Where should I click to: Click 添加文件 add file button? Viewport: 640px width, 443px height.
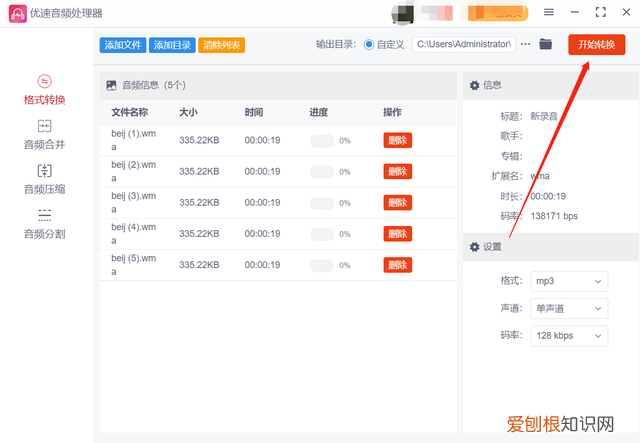tap(123, 45)
